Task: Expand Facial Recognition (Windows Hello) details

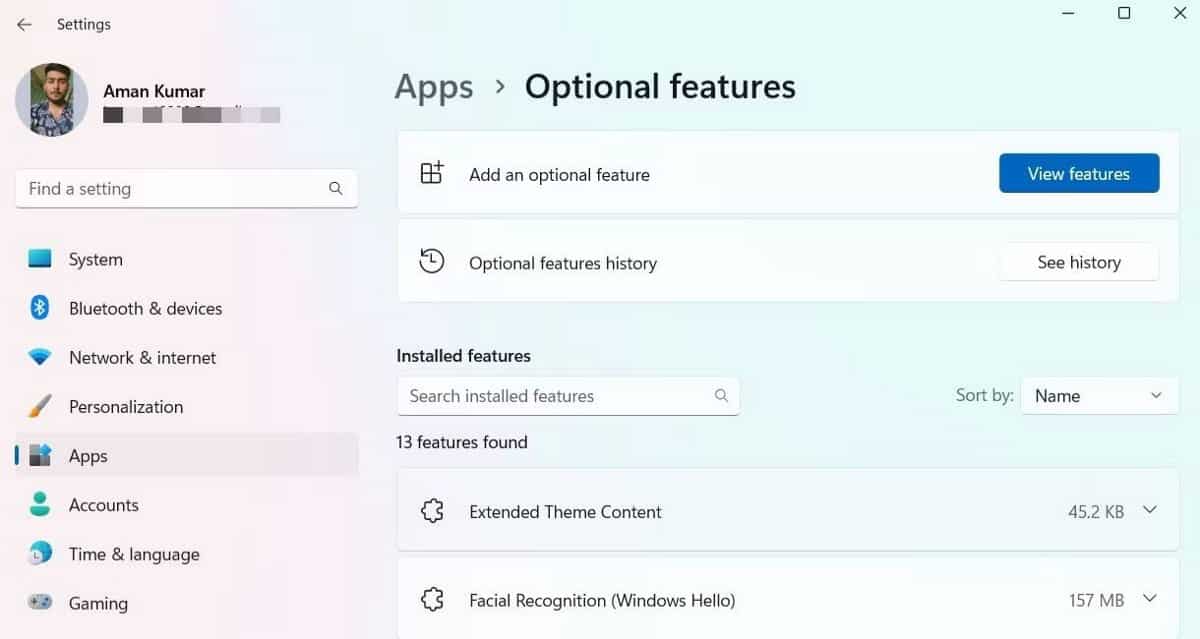Action: [x=1150, y=600]
